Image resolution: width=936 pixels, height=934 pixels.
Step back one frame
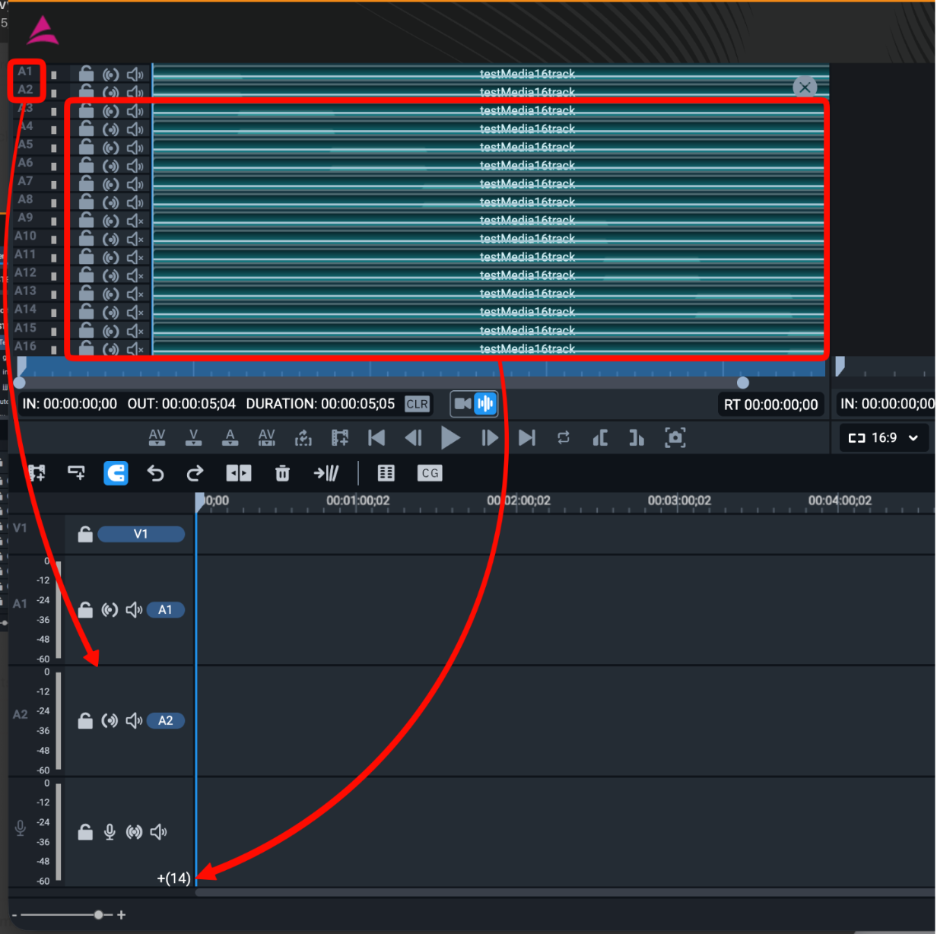pyautogui.click(x=413, y=438)
